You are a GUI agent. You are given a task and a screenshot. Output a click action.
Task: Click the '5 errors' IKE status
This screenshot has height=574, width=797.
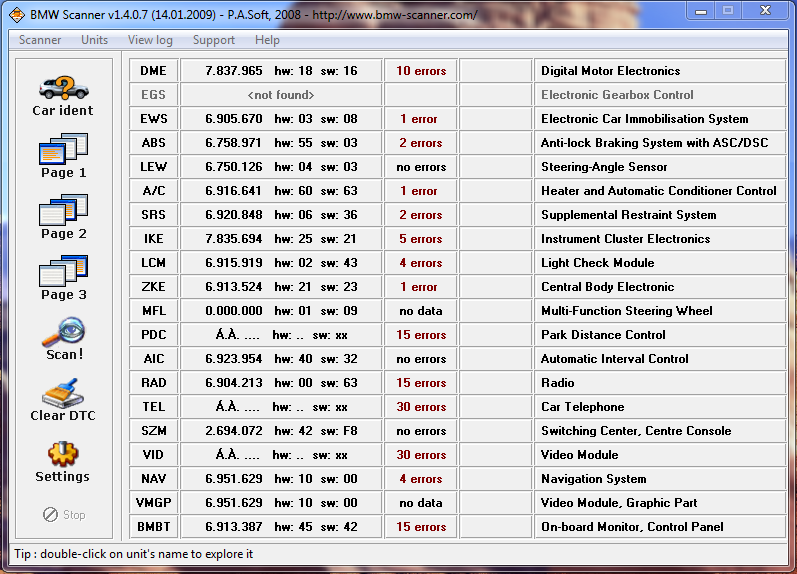pyautogui.click(x=421, y=238)
